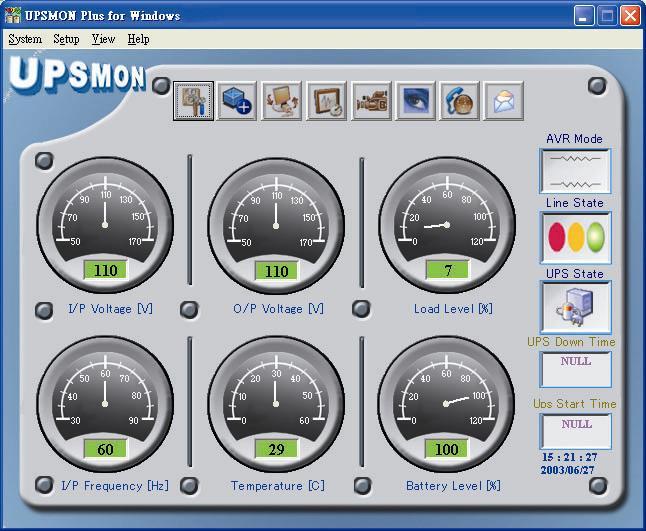
Task: Click the video camera toolbar icon
Action: 371,102
